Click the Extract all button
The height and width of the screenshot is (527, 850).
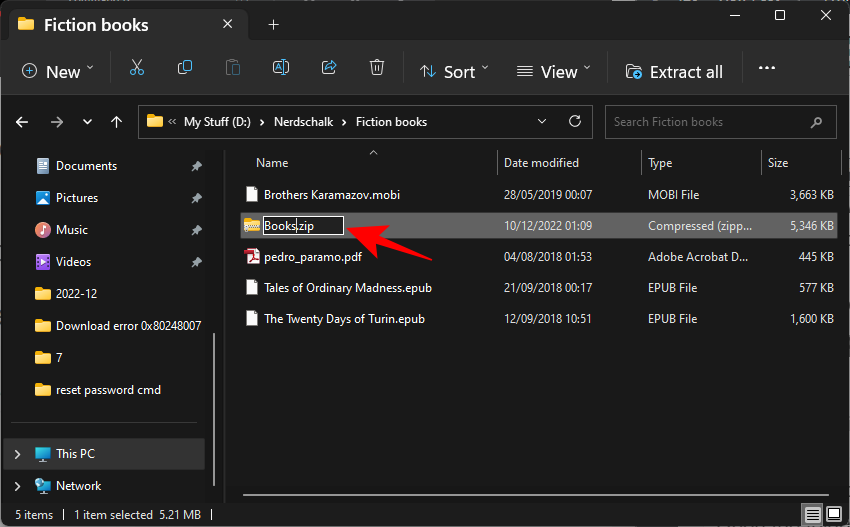pos(674,71)
